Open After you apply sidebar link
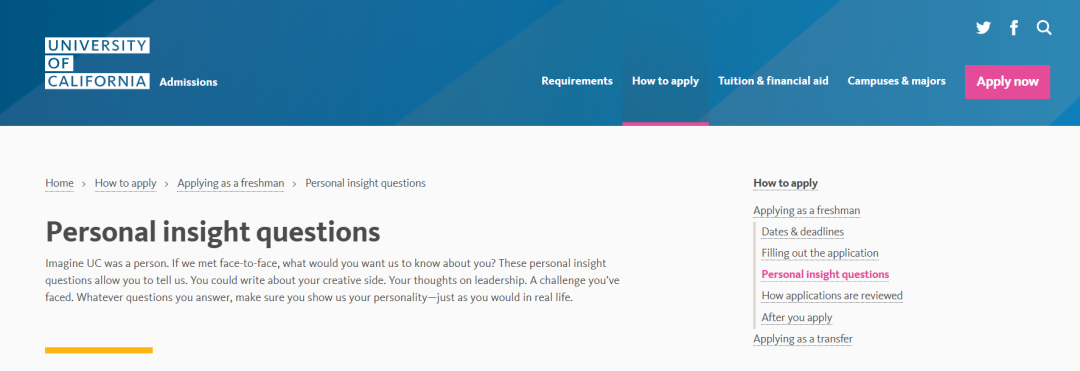The width and height of the screenshot is (1080, 371). click(x=796, y=318)
